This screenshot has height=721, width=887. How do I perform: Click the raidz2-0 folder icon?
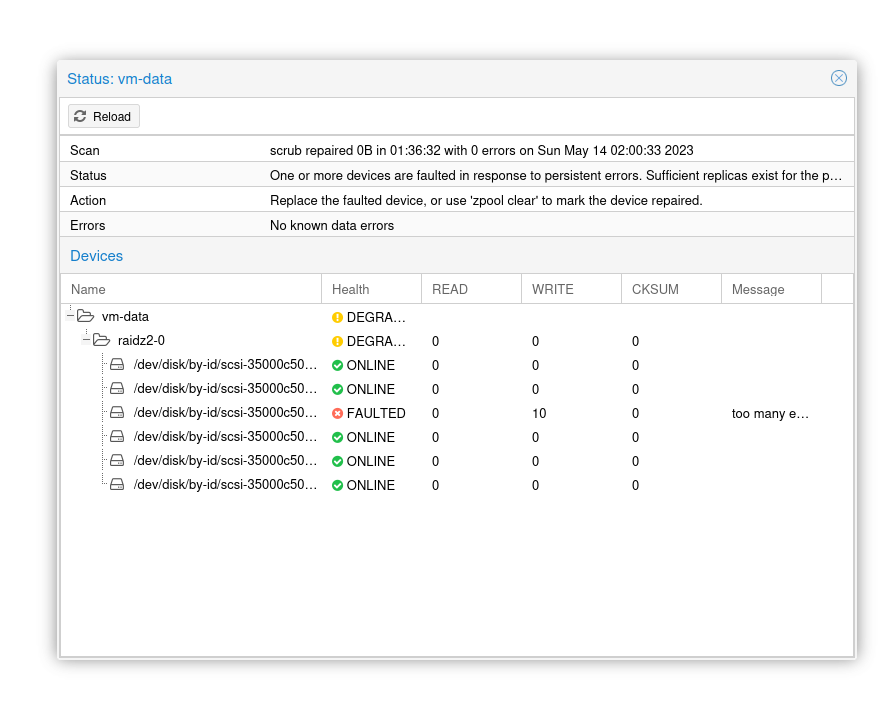[102, 340]
